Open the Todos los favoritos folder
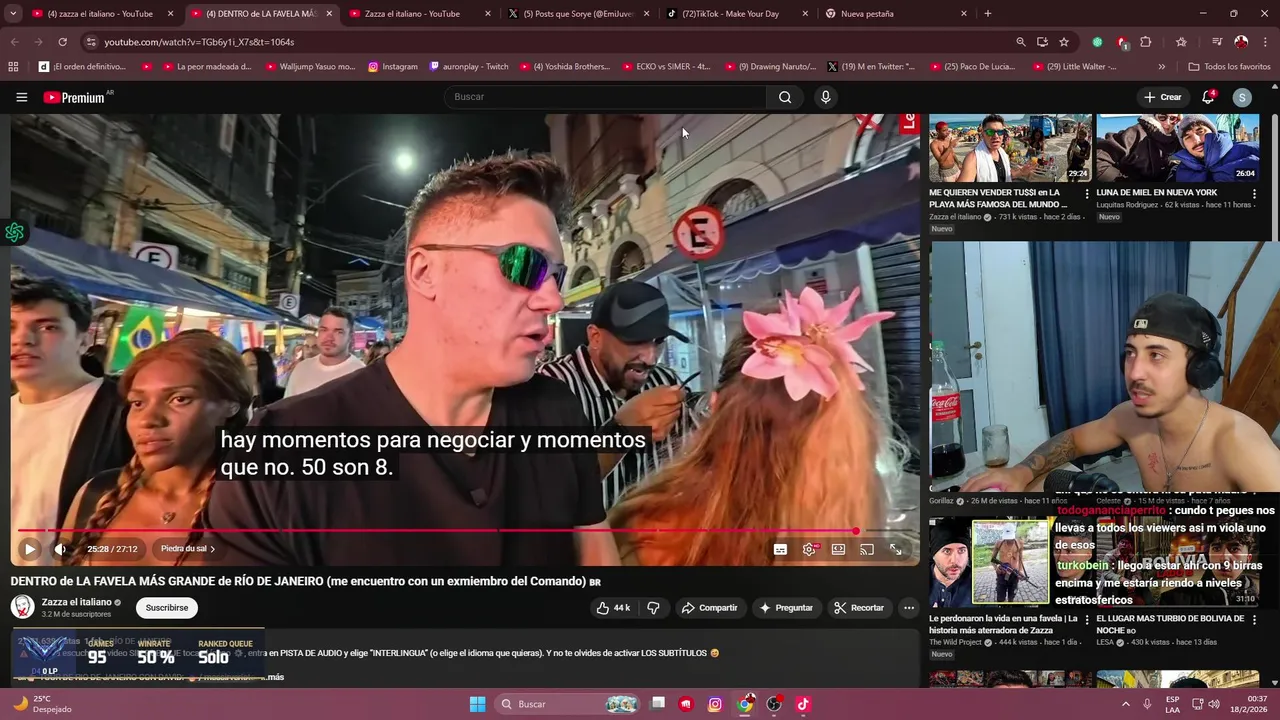Screen dimensions: 1280x720 pos(1229,67)
